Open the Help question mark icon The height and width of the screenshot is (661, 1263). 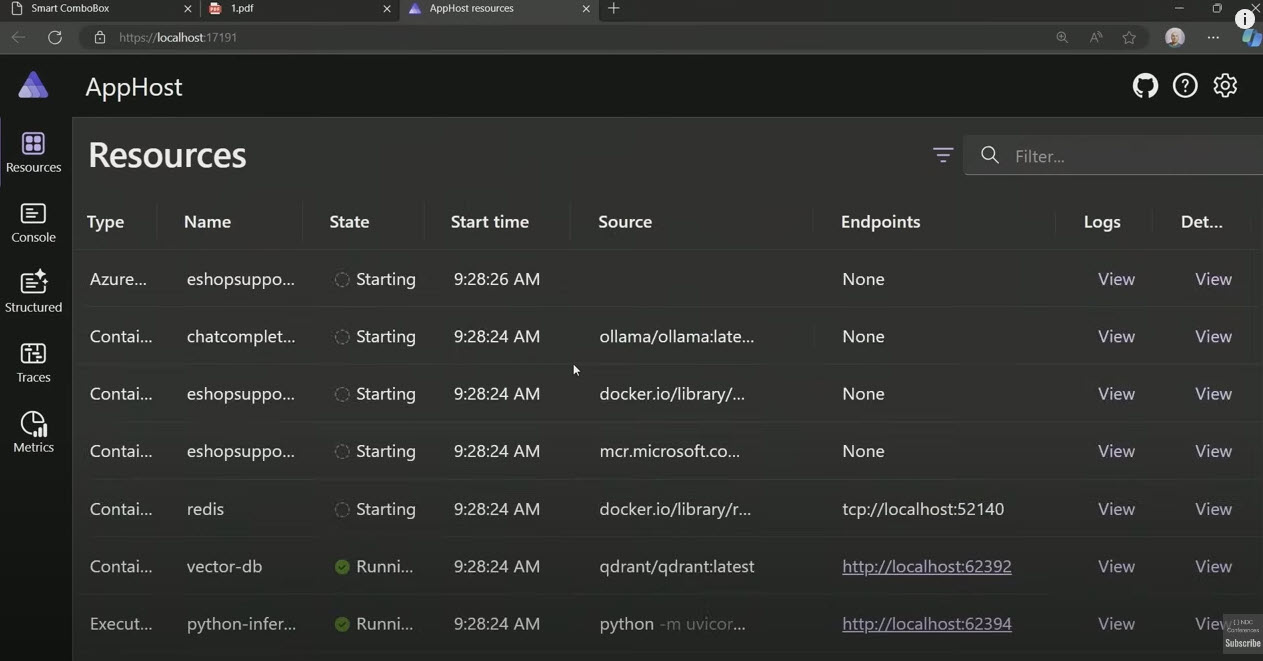pos(1185,86)
